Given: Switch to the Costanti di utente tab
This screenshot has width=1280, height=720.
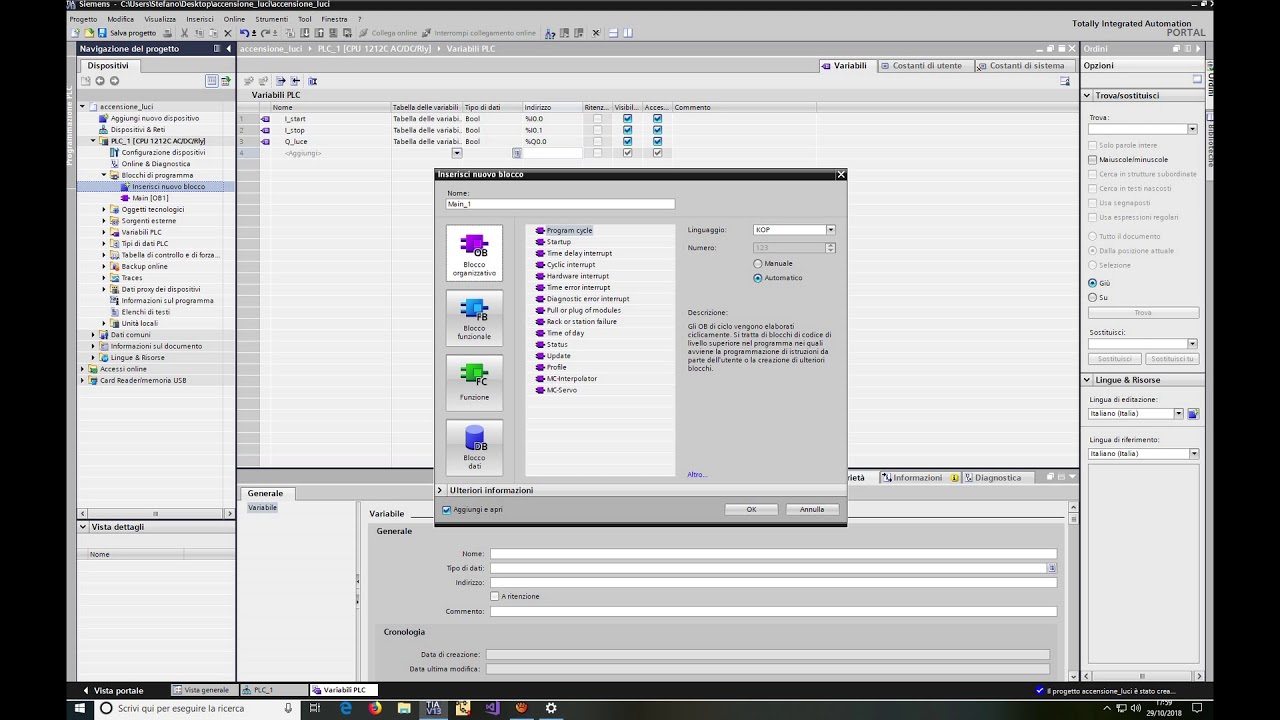Looking at the screenshot, I should click(921, 66).
